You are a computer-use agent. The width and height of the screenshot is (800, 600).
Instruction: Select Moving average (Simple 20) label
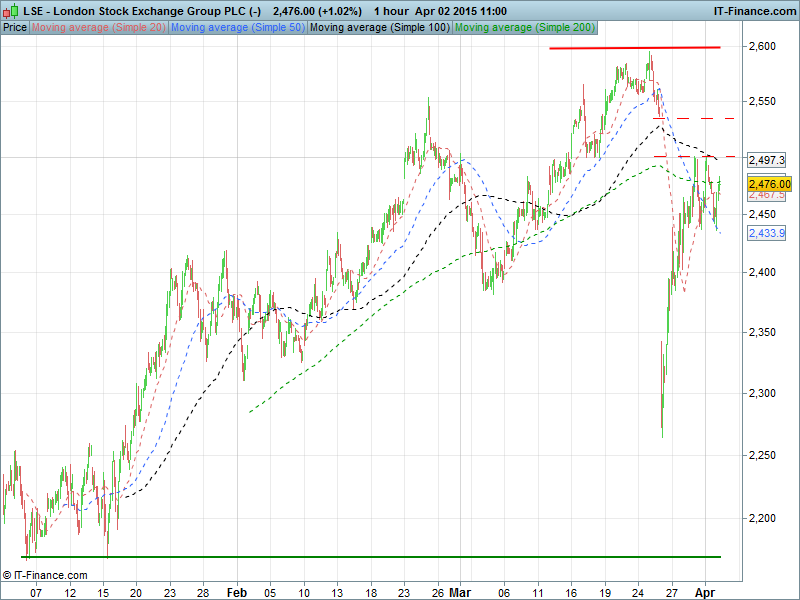pos(99,27)
